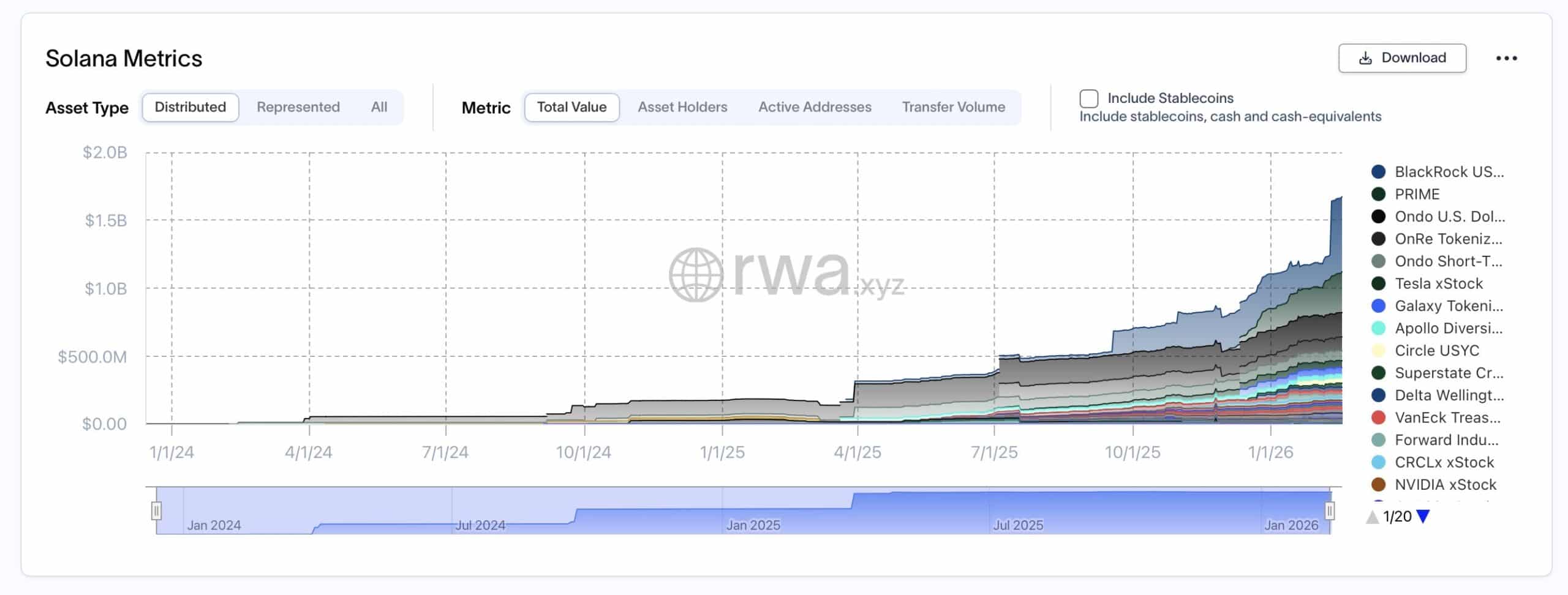Choose the Transfer Volume metric
This screenshot has width=1568, height=595.
pos(953,107)
